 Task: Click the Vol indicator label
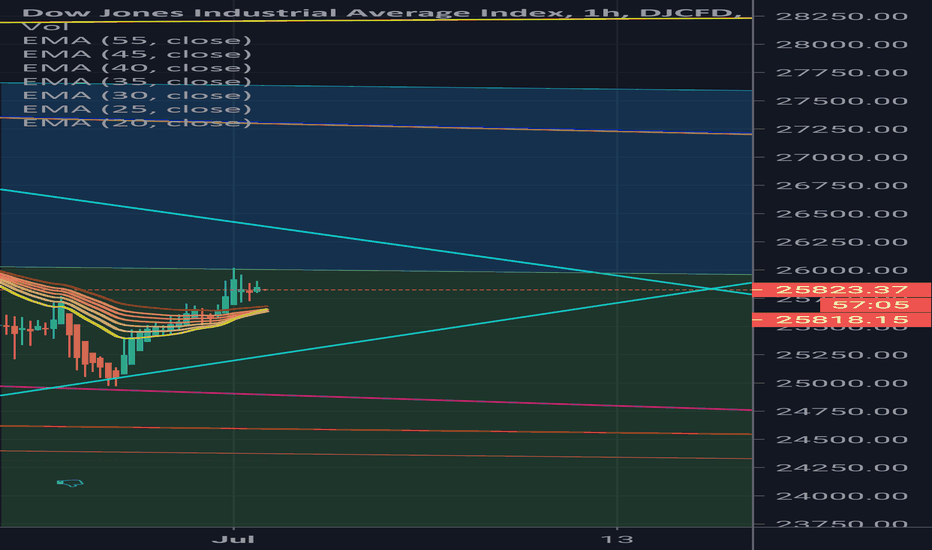click(x=45, y=27)
